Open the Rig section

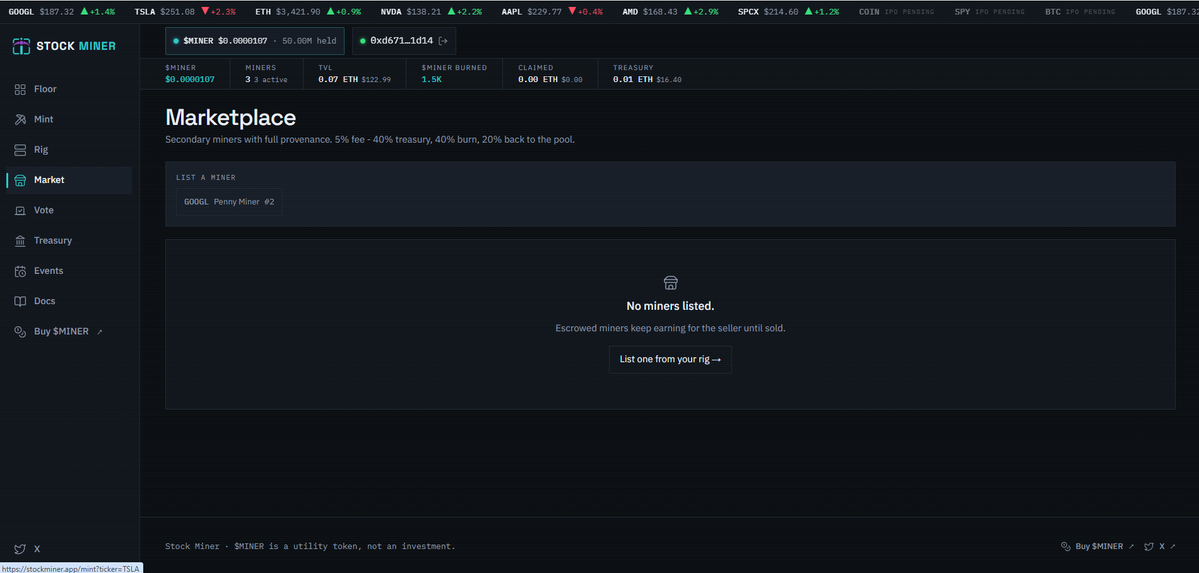[x=69, y=150]
